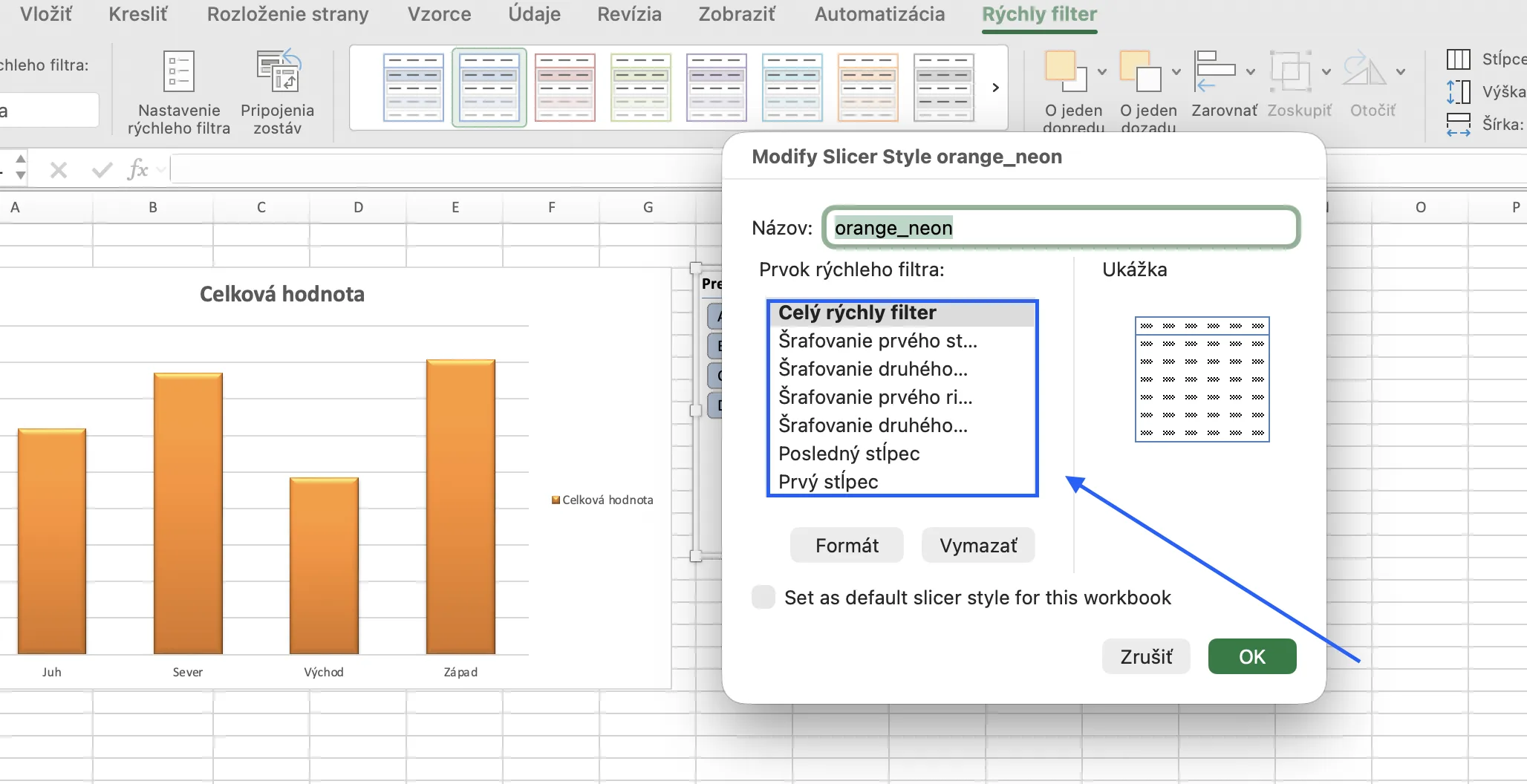Click the formula bar confirm checkmark icon
This screenshot has width=1527, height=784.
[x=102, y=170]
